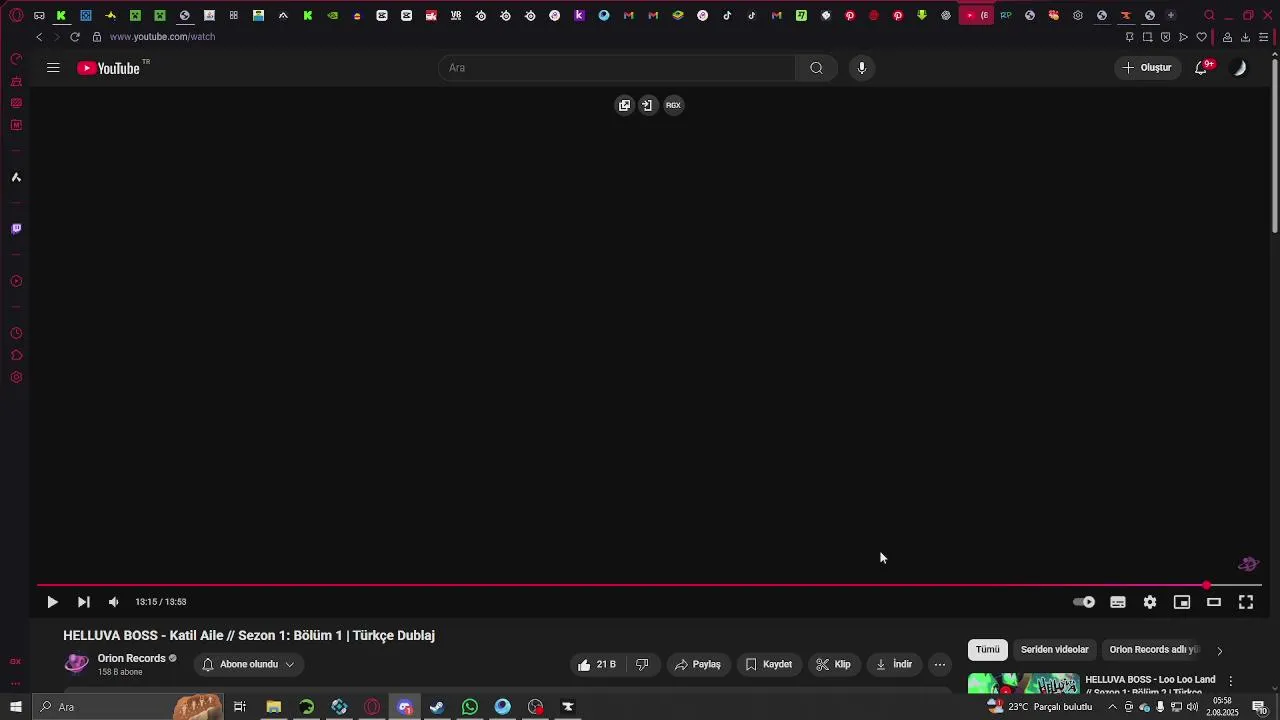Create a clip with Klip

(x=833, y=664)
